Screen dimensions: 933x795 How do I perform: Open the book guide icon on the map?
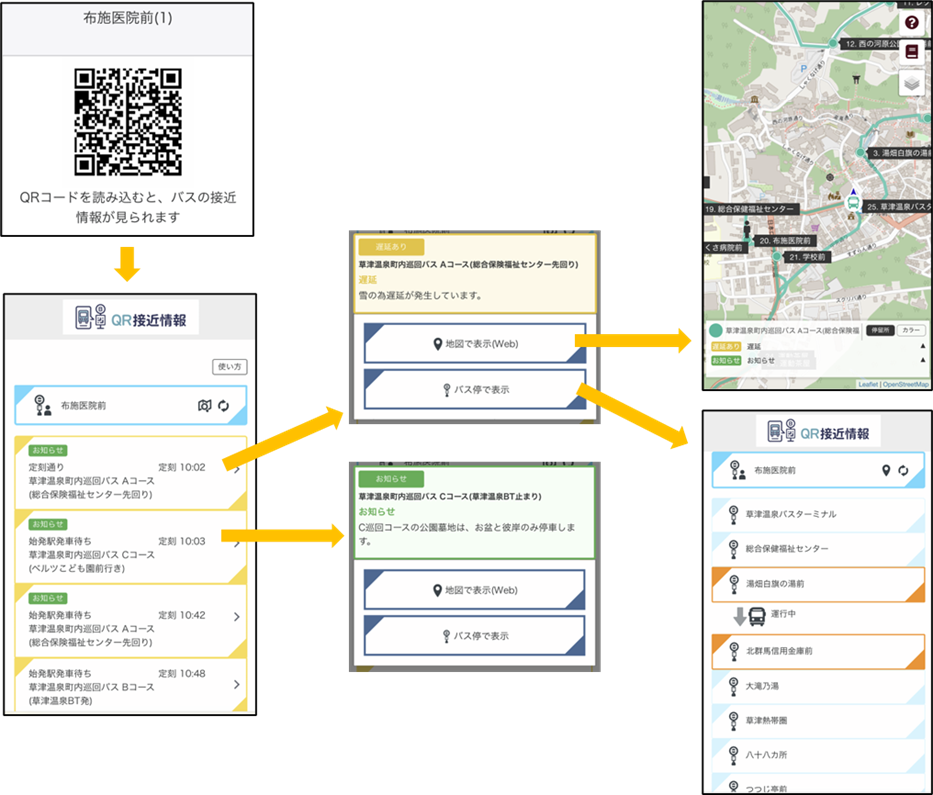coord(911,52)
